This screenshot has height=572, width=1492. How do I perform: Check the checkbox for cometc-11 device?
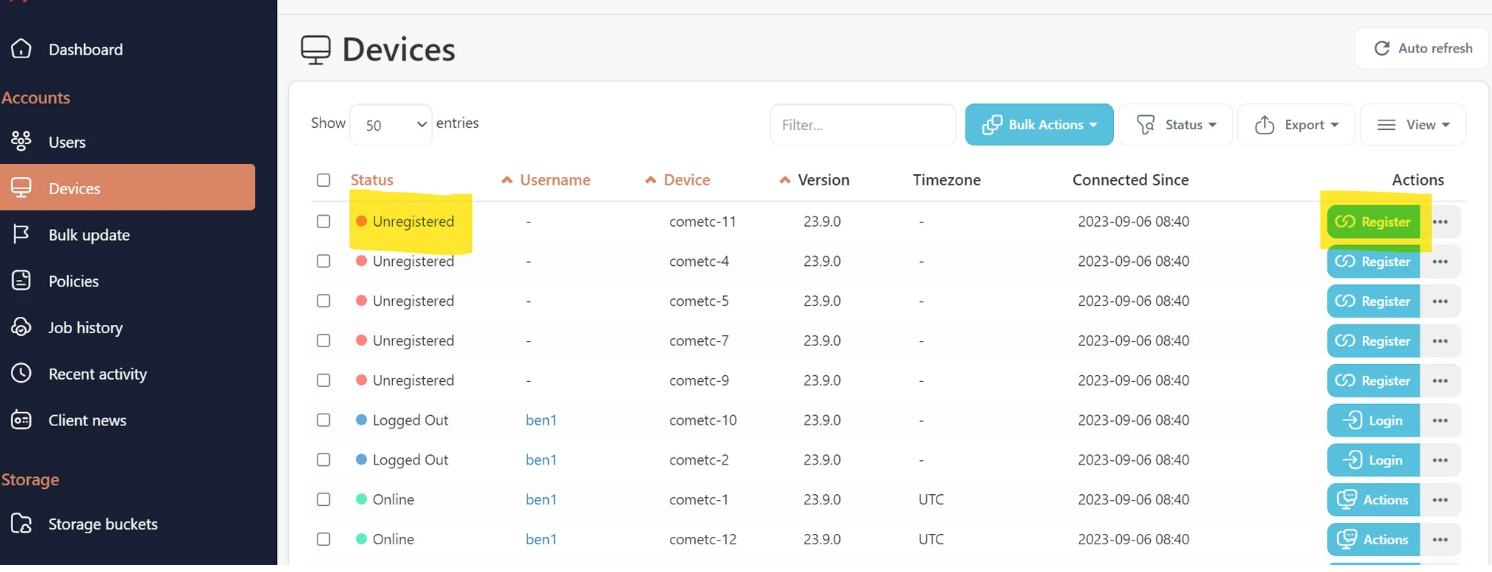[323, 221]
